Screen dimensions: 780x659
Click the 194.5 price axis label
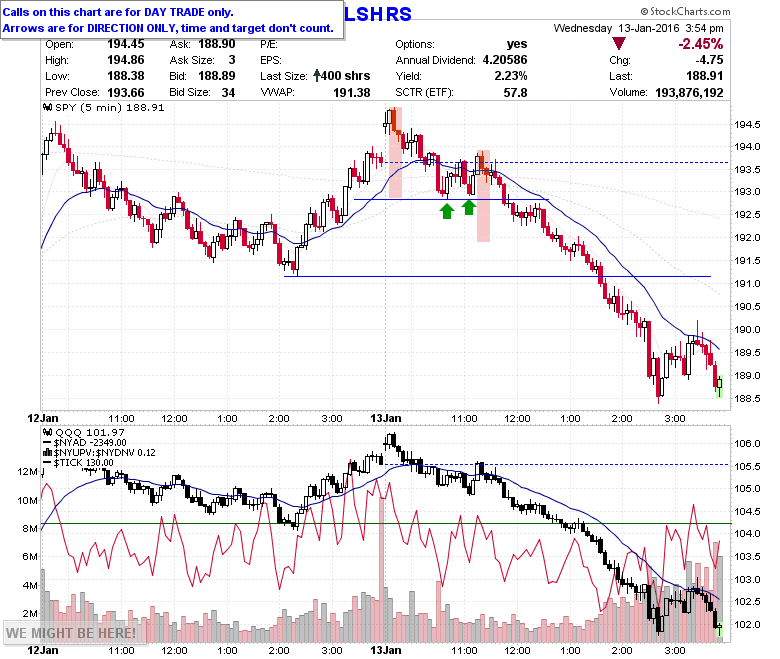tap(747, 124)
